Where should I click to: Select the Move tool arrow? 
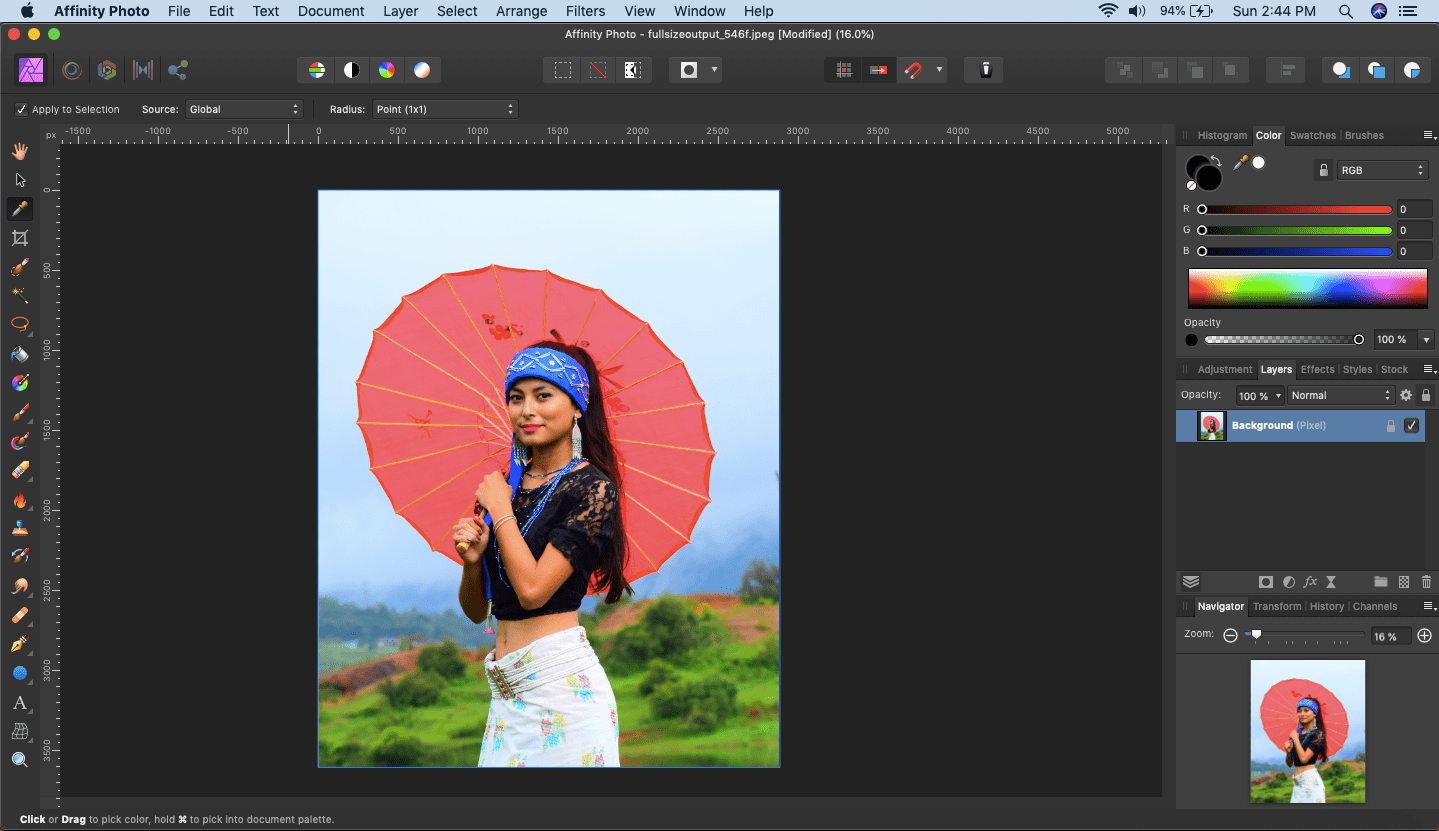pyautogui.click(x=20, y=180)
